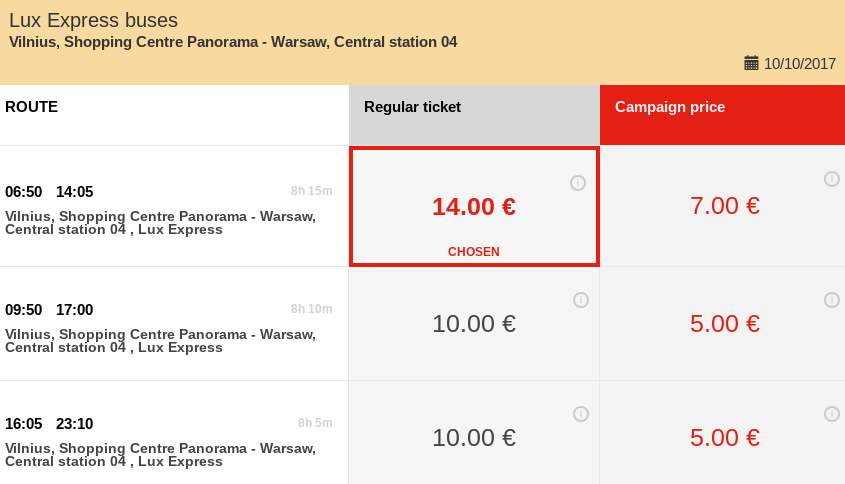
Task: Show info for 16:05 campaign 5.00 € ticket
Action: tap(832, 414)
